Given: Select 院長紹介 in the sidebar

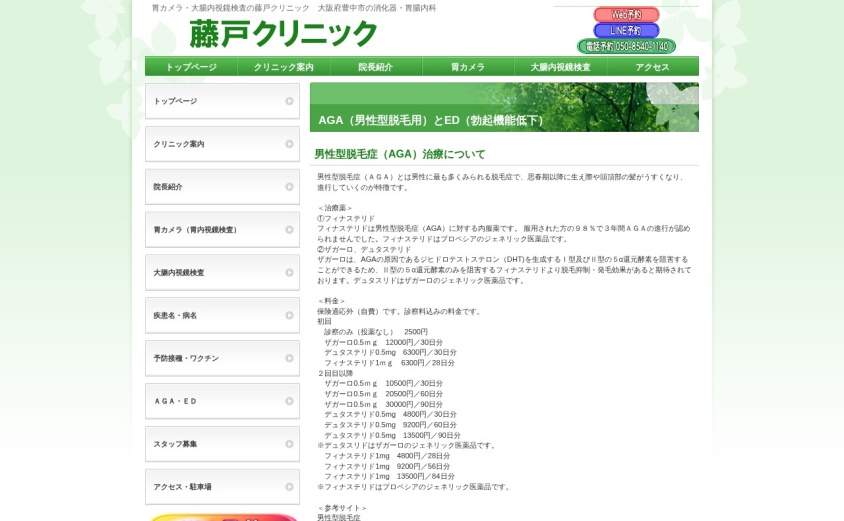Looking at the screenshot, I should [x=222, y=187].
